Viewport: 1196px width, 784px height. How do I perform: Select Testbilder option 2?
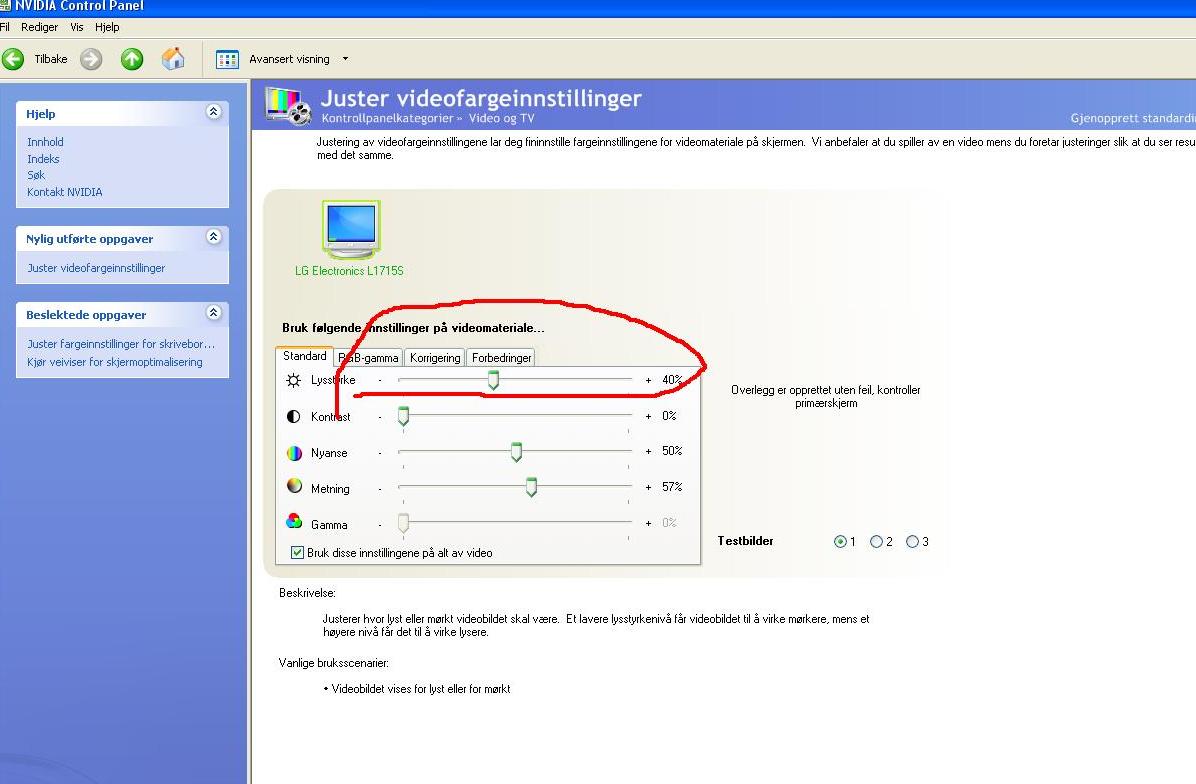(x=876, y=541)
